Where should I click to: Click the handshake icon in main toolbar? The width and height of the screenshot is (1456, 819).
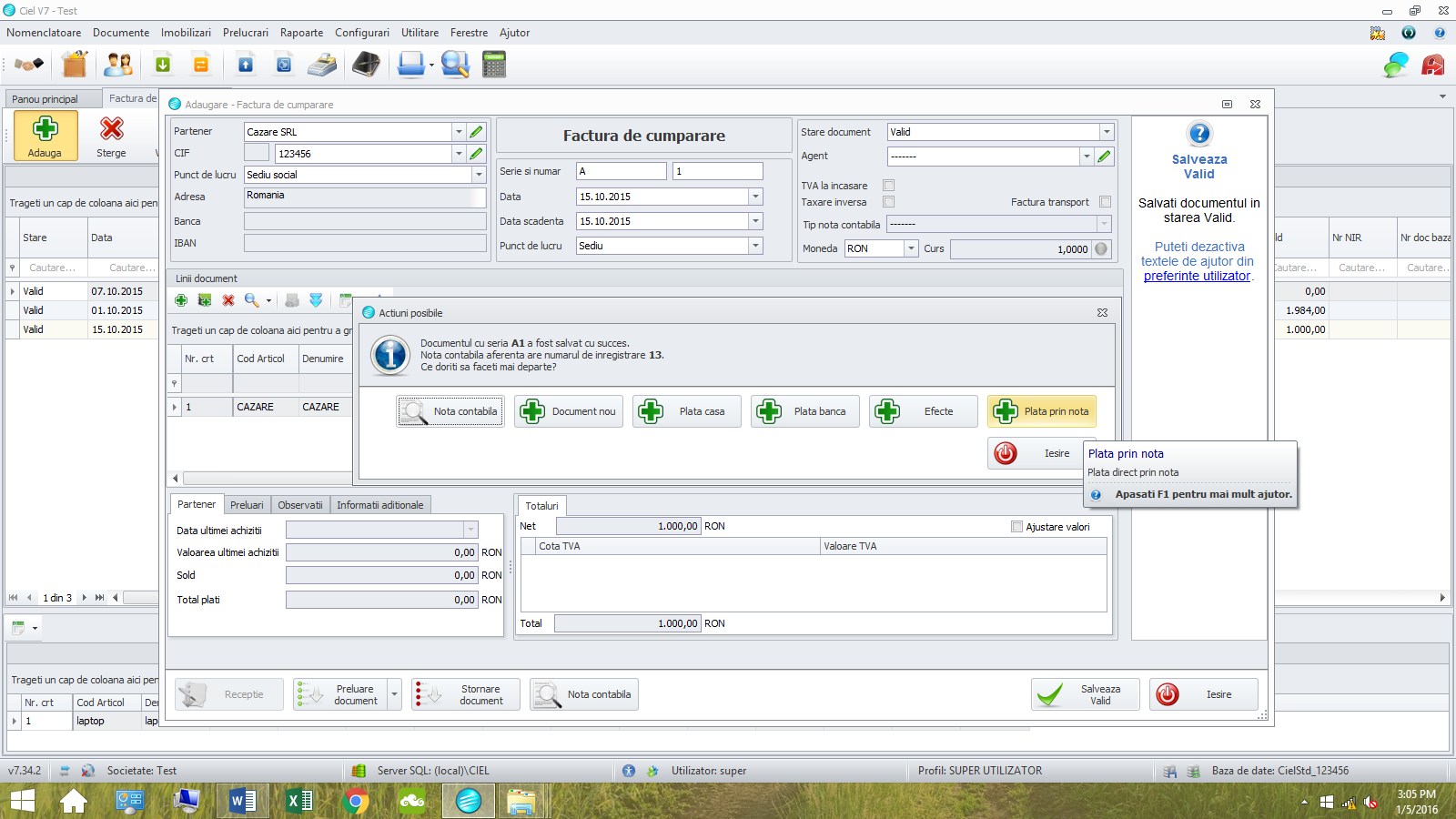pyautogui.click(x=29, y=65)
